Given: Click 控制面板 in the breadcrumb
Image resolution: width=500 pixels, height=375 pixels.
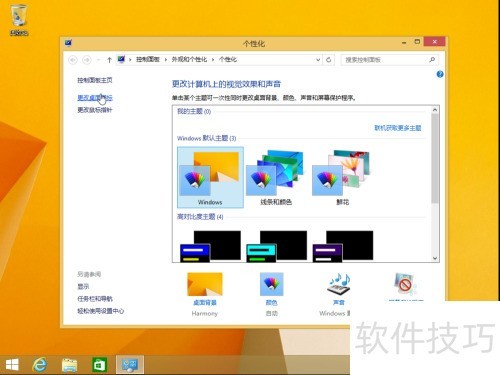Looking at the screenshot, I should 148,60.
